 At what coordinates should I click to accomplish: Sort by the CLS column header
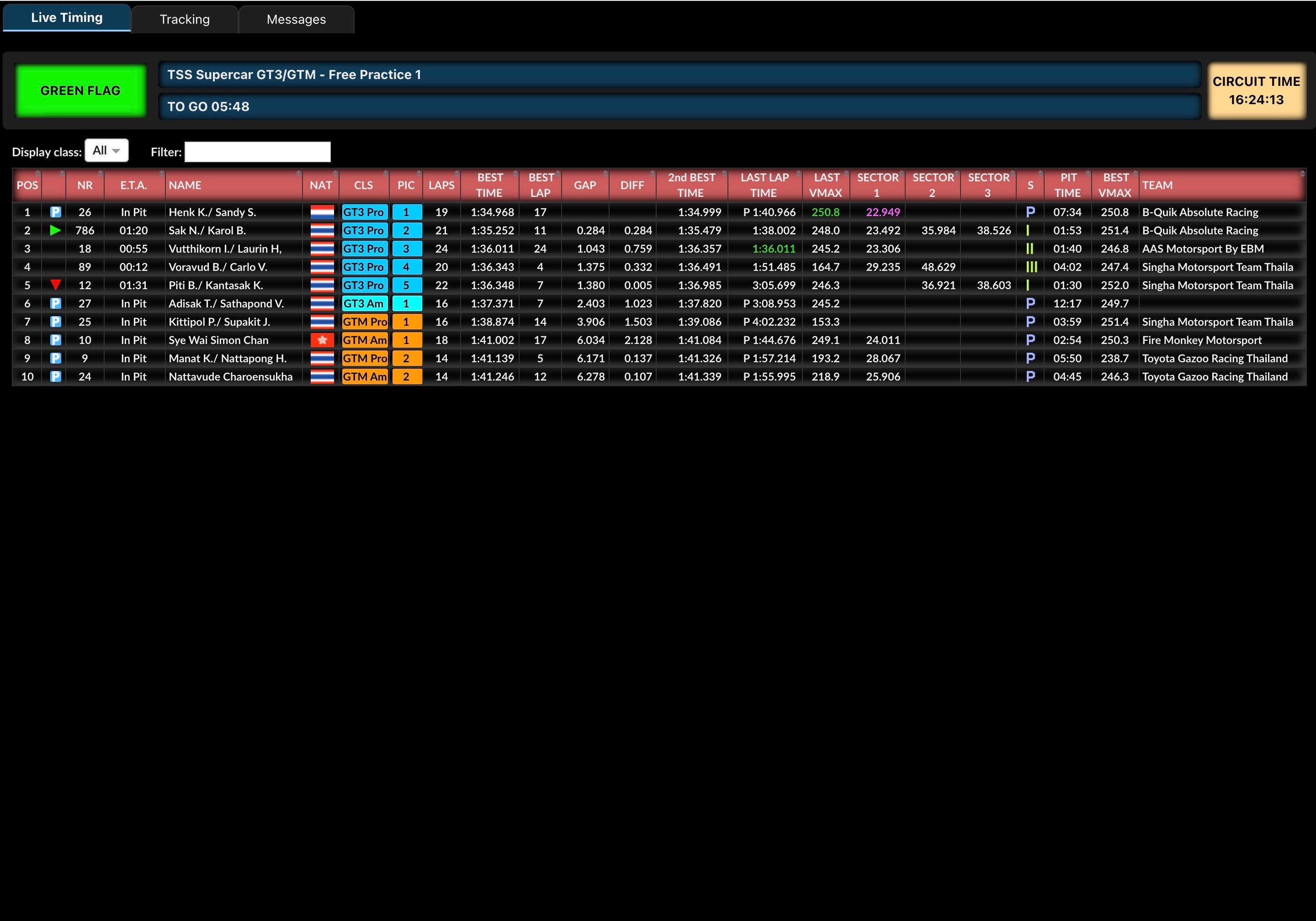[x=363, y=185]
